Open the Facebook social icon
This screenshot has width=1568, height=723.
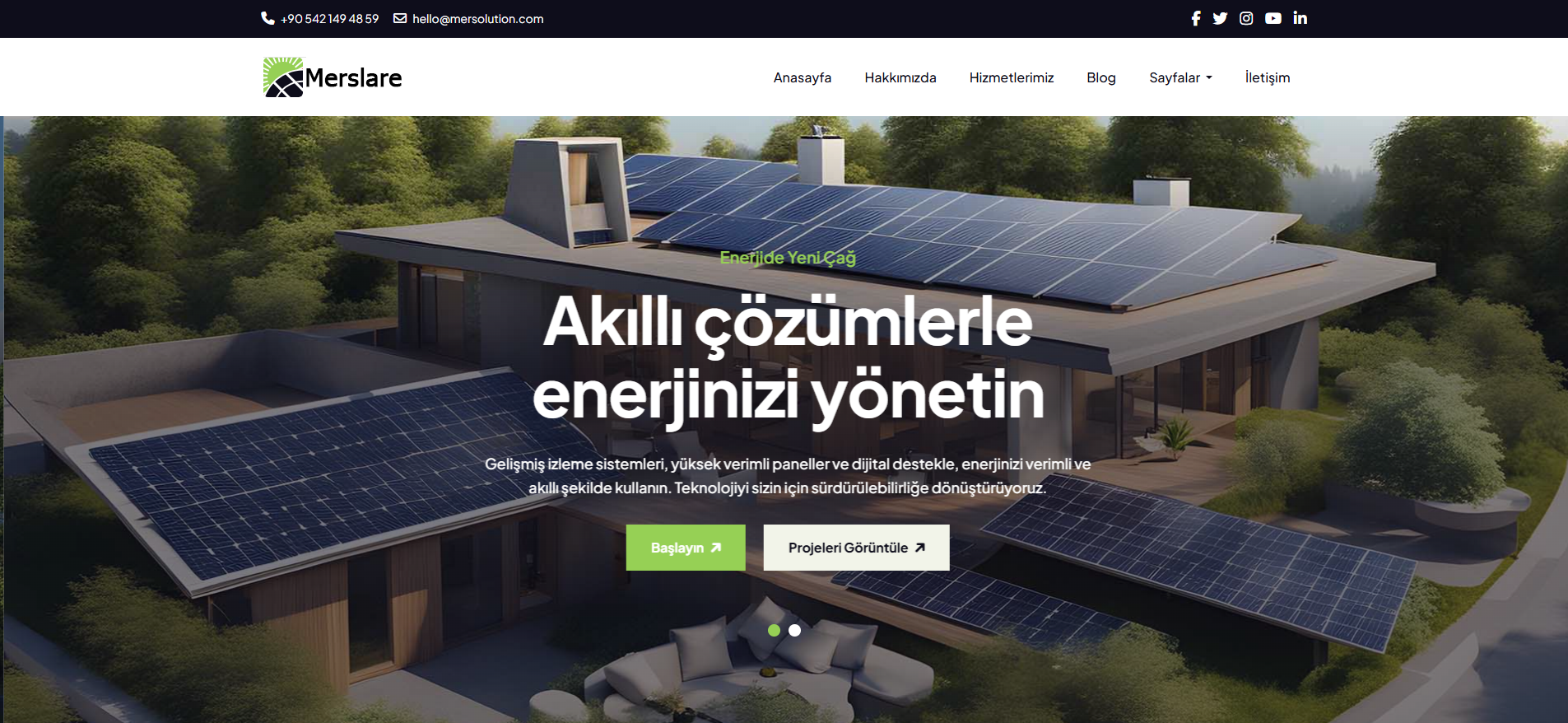pos(1196,18)
